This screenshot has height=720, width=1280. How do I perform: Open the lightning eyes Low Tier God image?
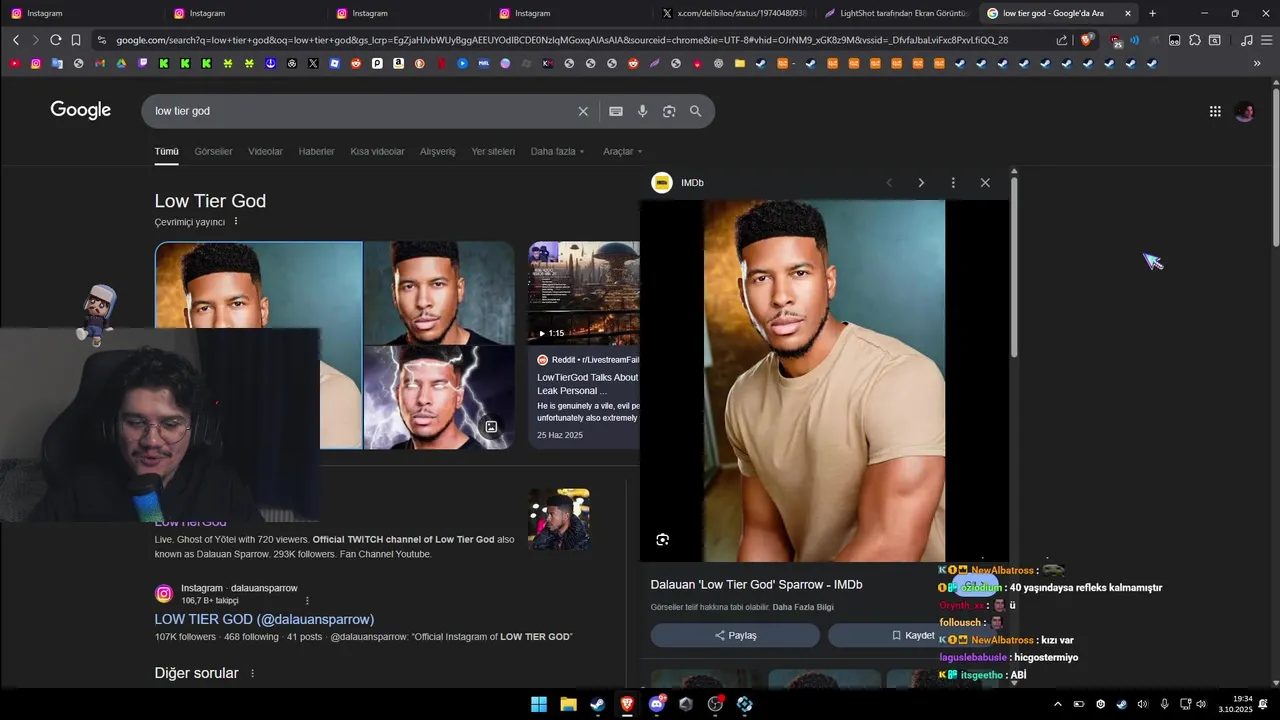(439, 397)
